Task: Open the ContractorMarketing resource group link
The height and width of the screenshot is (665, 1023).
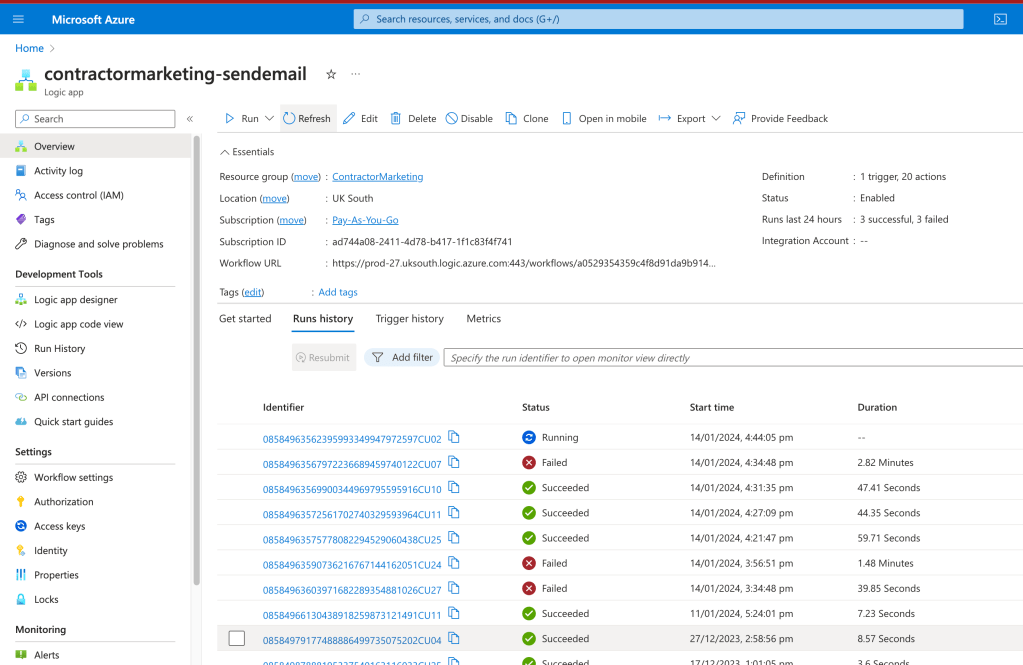Action: click(378, 177)
